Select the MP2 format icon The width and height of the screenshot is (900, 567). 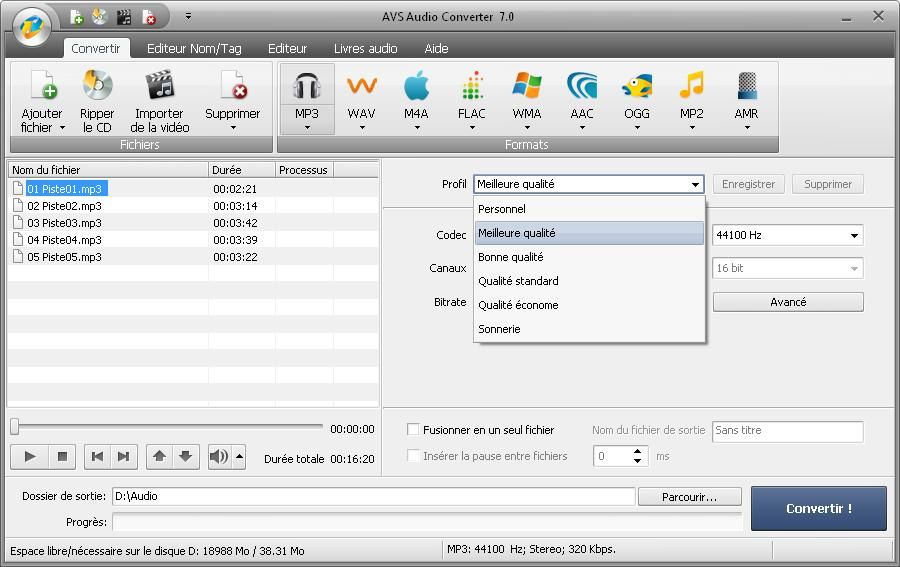(692, 86)
